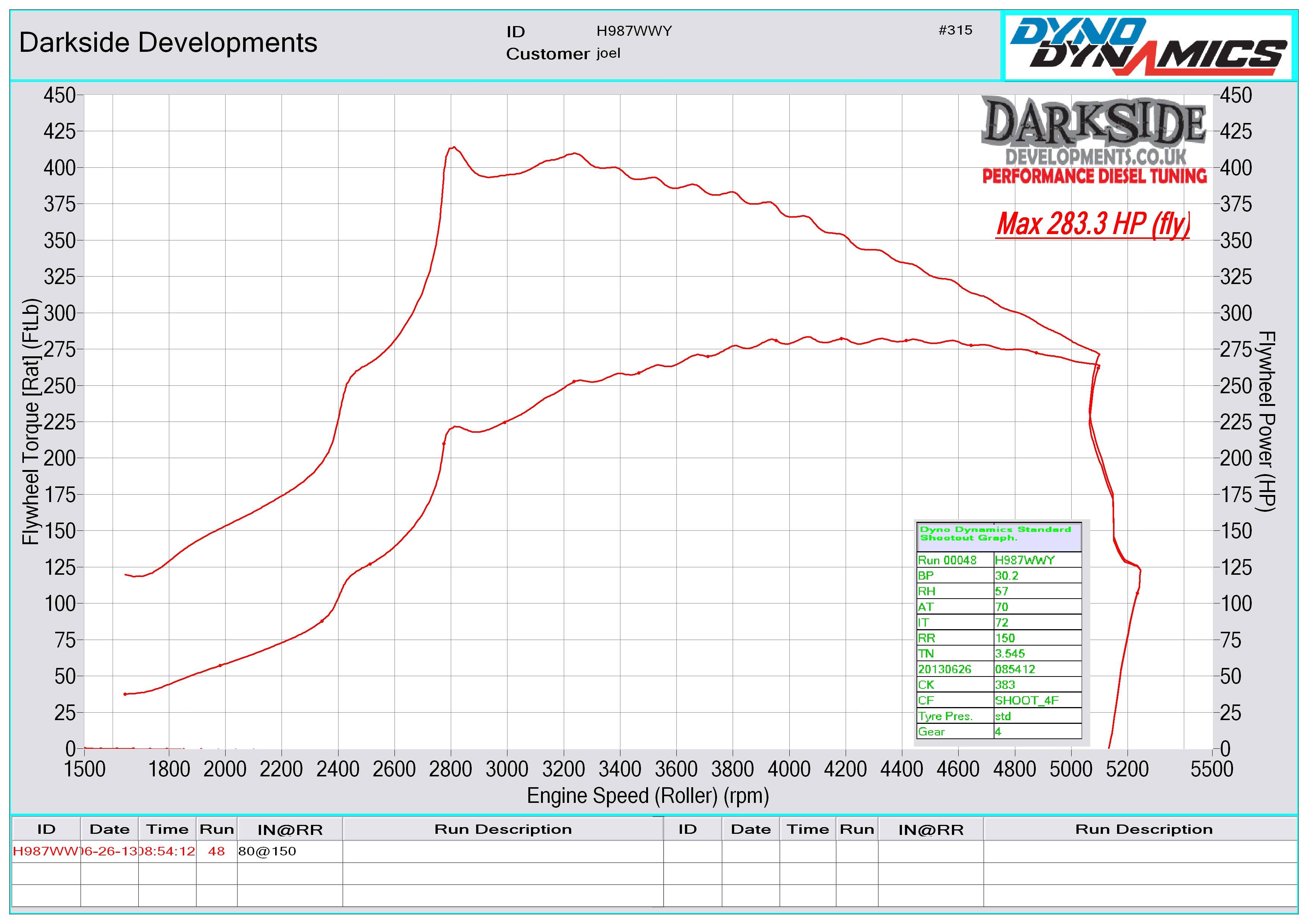Click the Tyre Pres. value 'std'
Image resolution: width=1308 pixels, height=924 pixels.
tap(1003, 716)
